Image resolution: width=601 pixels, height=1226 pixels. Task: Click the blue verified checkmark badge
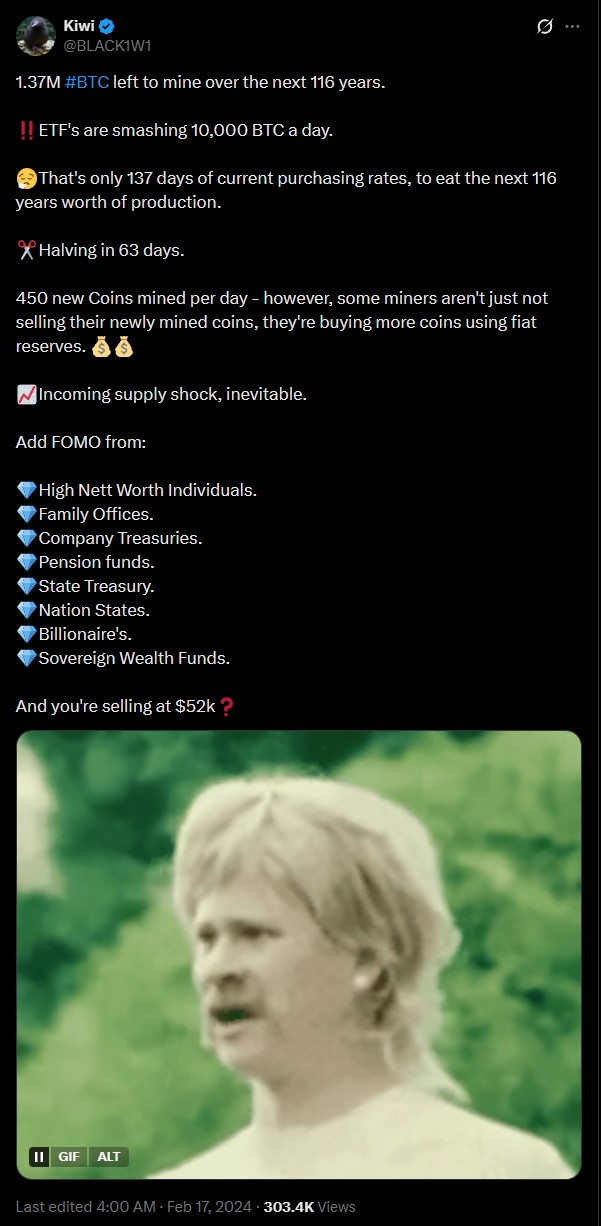tap(107, 26)
